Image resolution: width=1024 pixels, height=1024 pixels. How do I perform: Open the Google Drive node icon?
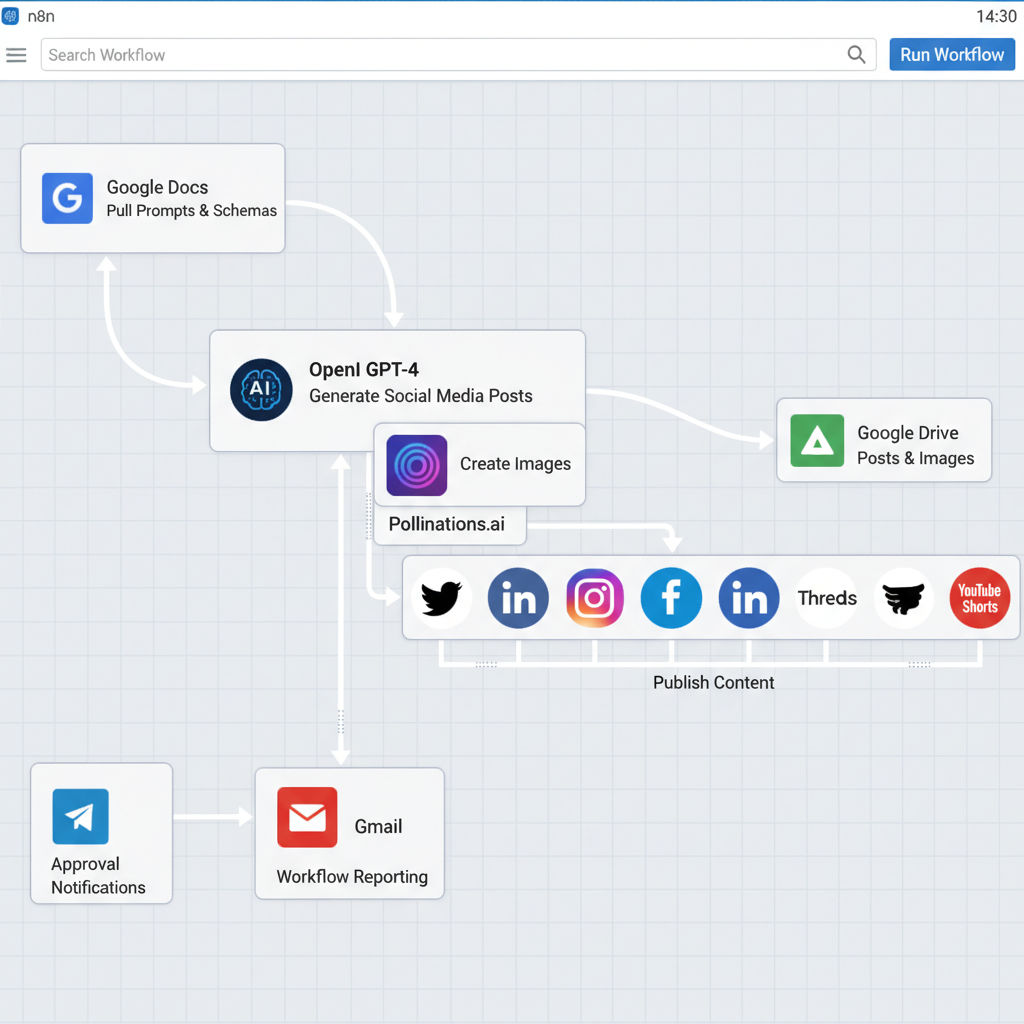tap(817, 441)
